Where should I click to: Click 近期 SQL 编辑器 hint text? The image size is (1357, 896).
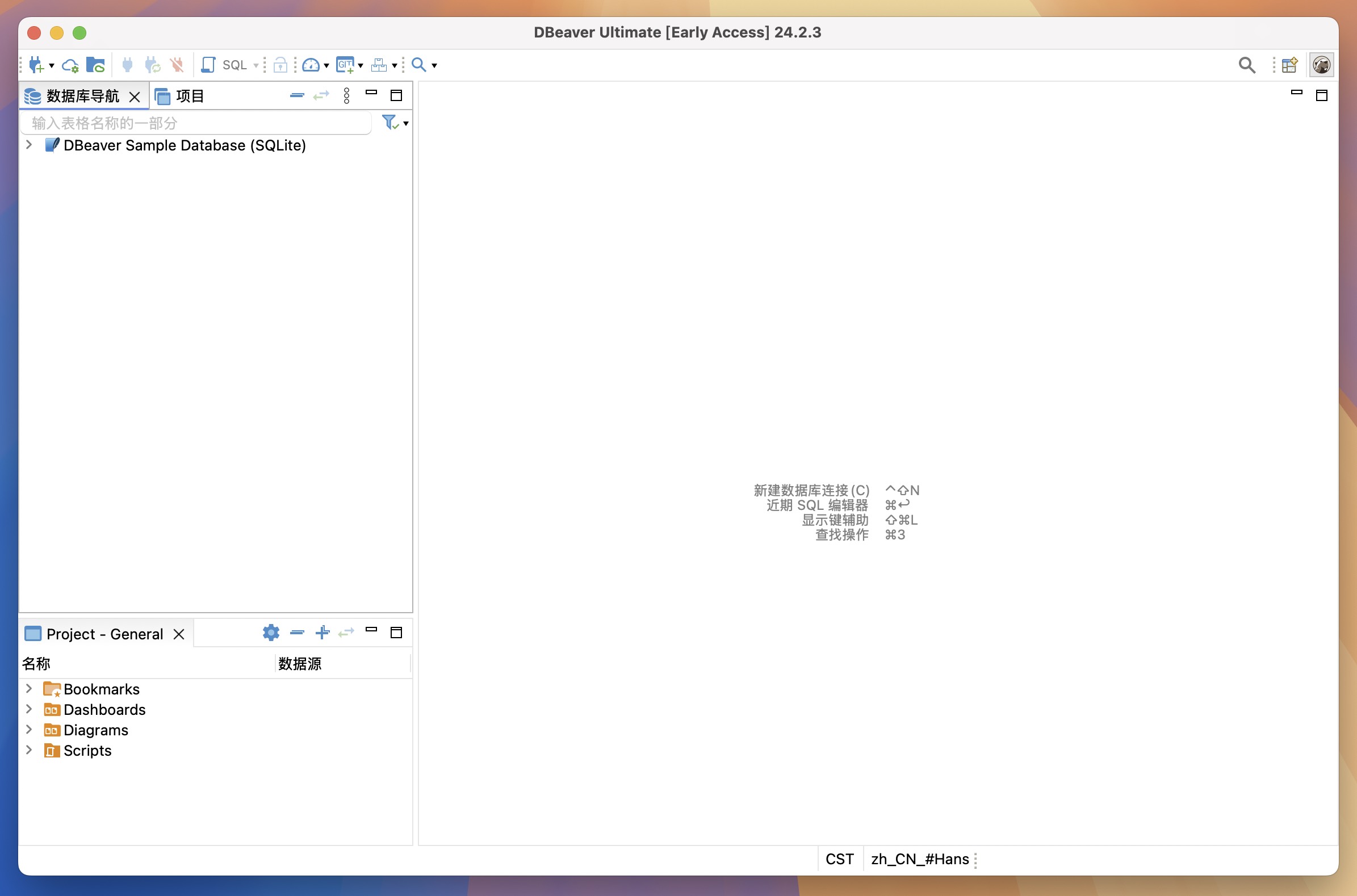click(817, 505)
